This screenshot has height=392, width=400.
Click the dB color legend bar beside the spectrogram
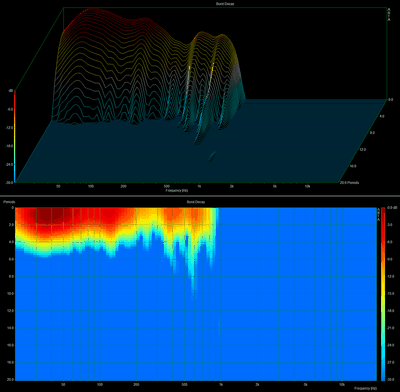(x=383, y=294)
